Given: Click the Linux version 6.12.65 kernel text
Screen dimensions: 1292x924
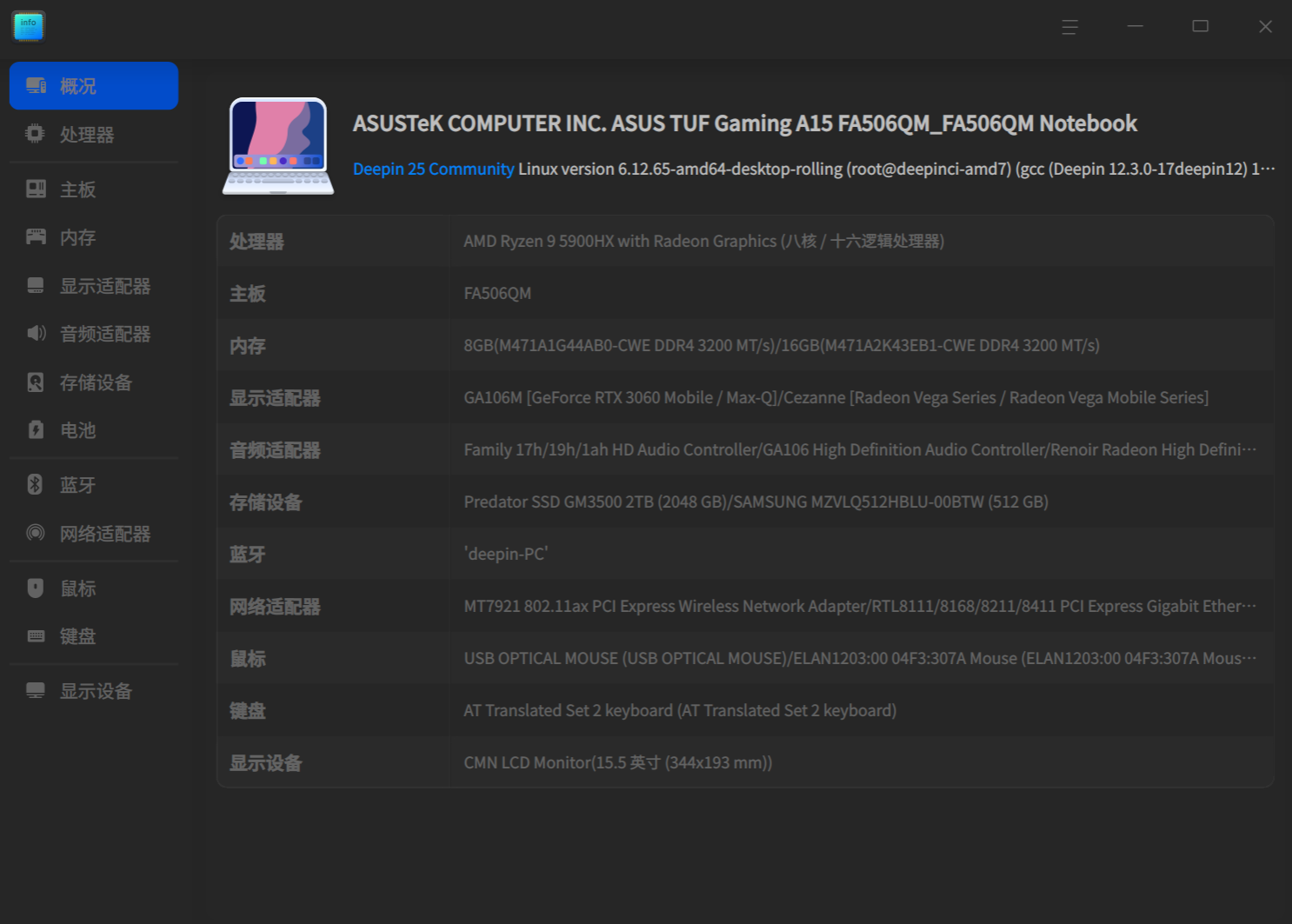Looking at the screenshot, I should click(x=896, y=169).
